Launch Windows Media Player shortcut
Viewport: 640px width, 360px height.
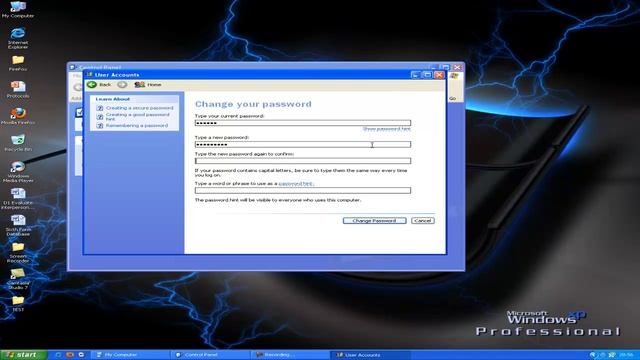[x=18, y=171]
